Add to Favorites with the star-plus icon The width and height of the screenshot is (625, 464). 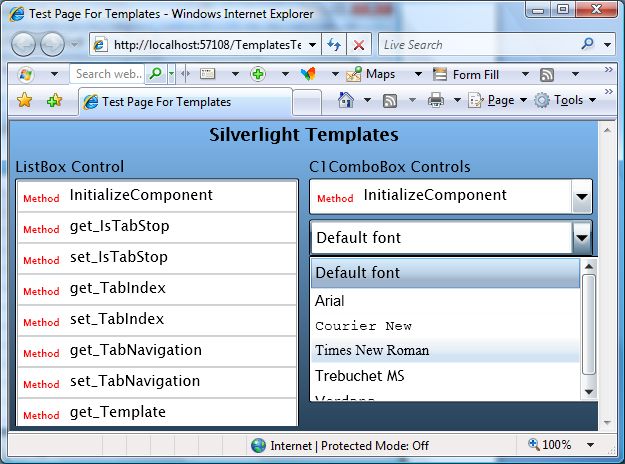click(x=55, y=100)
